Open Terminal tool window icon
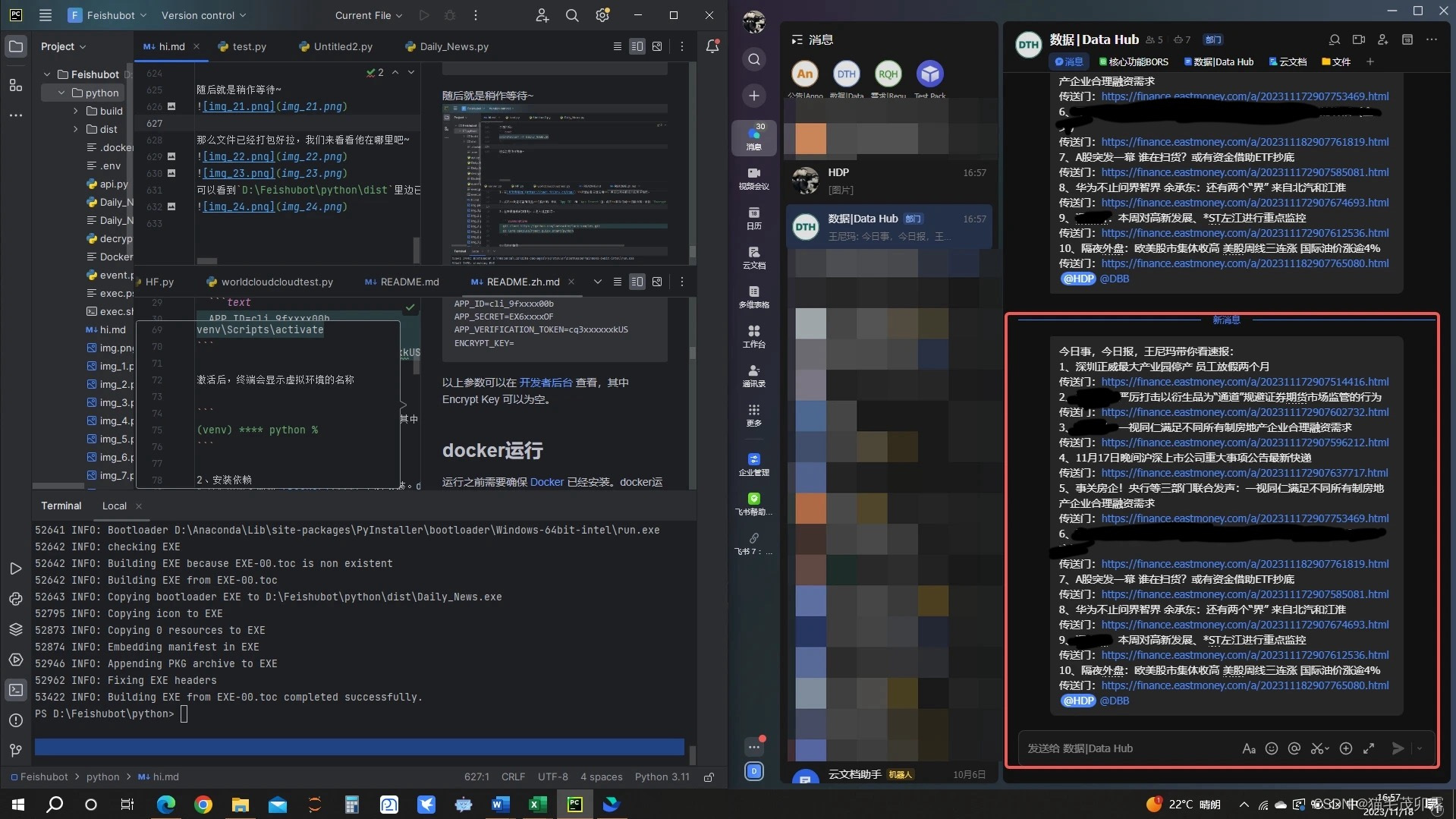The height and width of the screenshot is (819, 1456). tap(16, 690)
